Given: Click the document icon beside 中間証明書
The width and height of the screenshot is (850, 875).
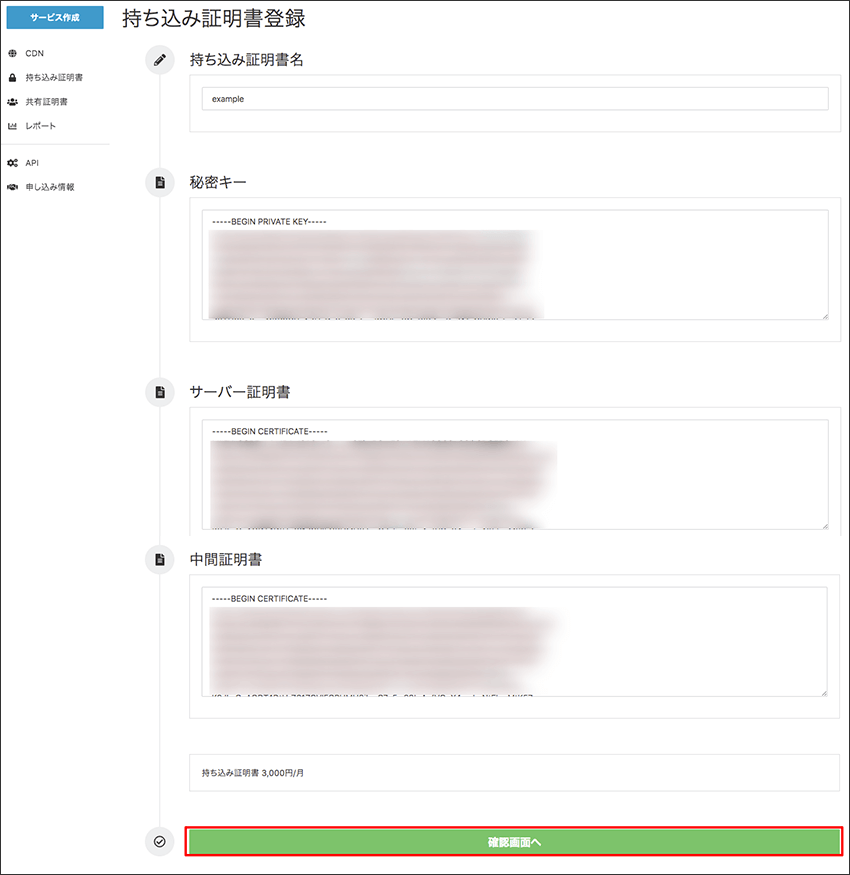Looking at the screenshot, I should click(159, 560).
